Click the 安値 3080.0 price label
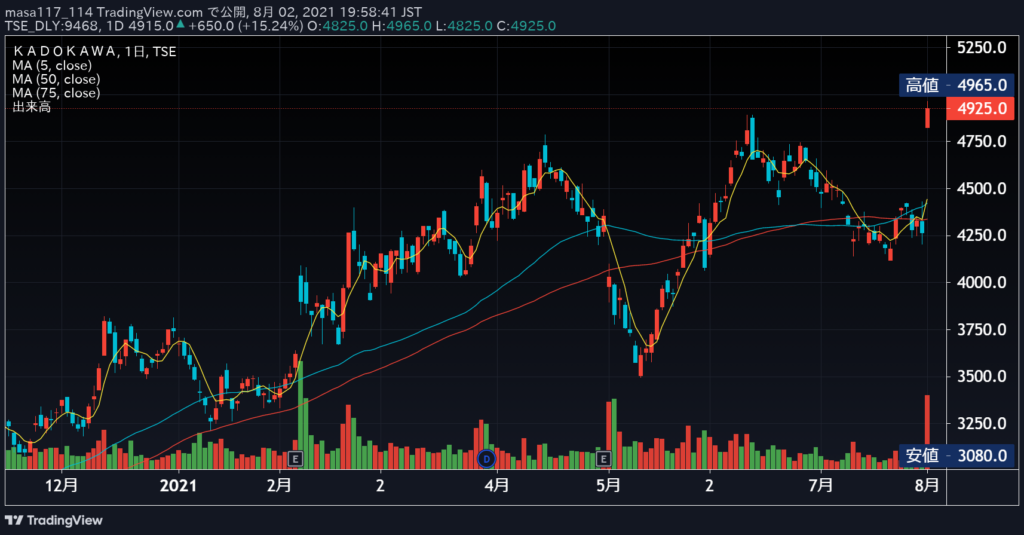This screenshot has width=1024, height=535. click(x=956, y=455)
